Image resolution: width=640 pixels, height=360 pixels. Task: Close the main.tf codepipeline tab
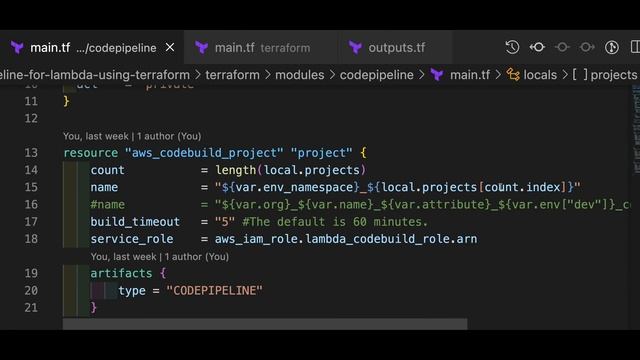pyautogui.click(x=170, y=47)
